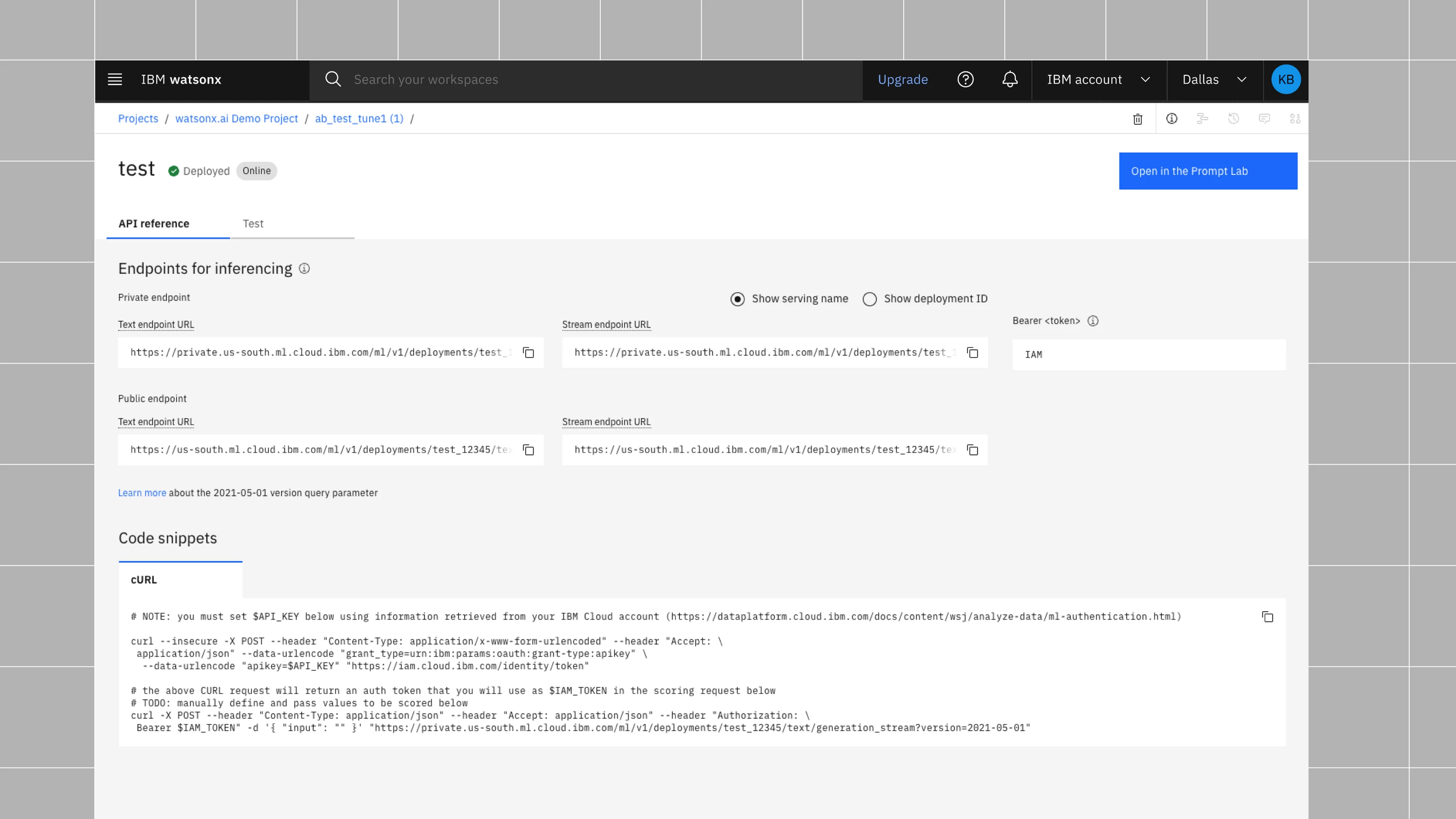Switch to the Test tab

click(253, 224)
